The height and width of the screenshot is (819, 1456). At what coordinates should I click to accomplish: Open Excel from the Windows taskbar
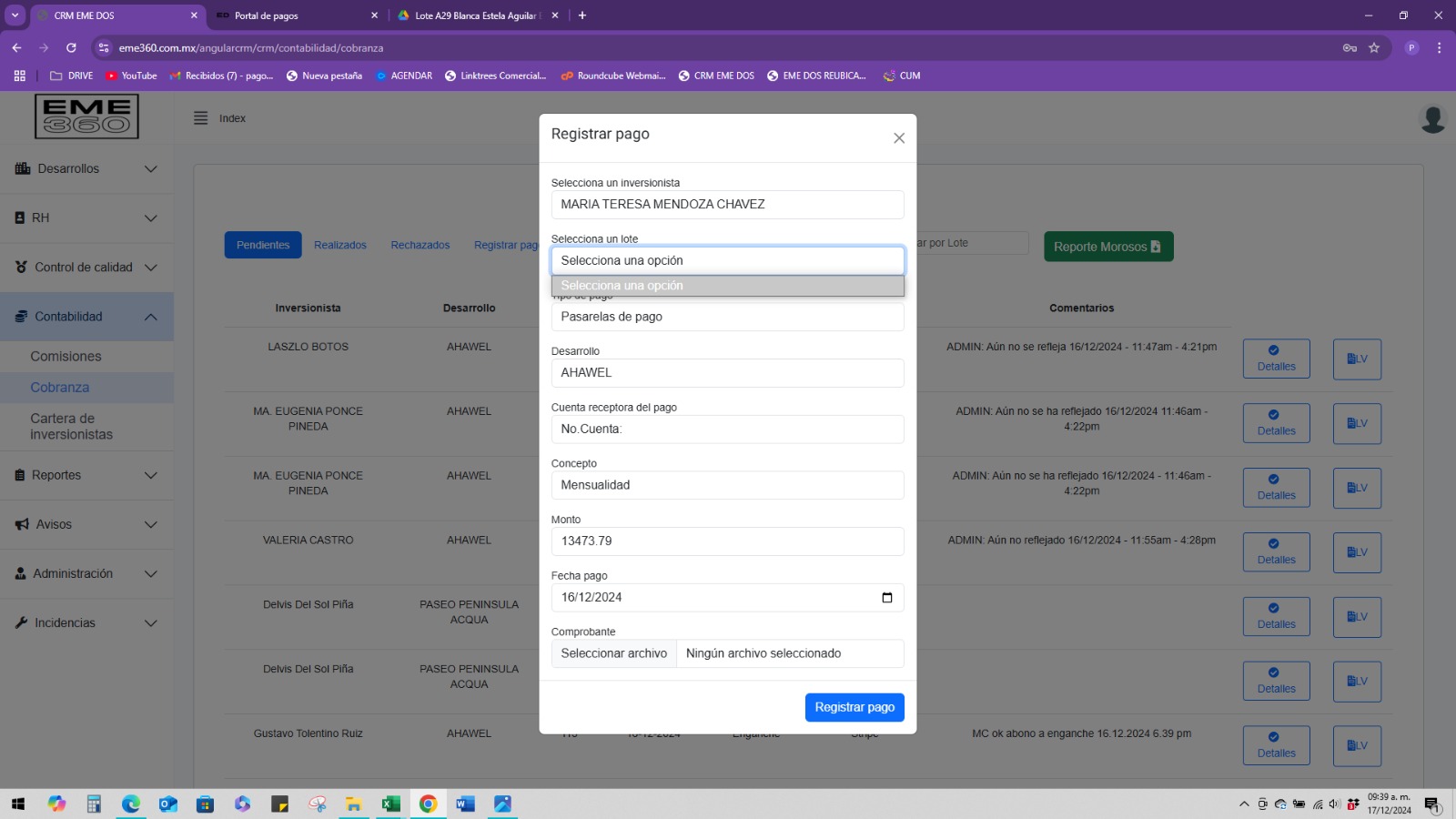(390, 804)
